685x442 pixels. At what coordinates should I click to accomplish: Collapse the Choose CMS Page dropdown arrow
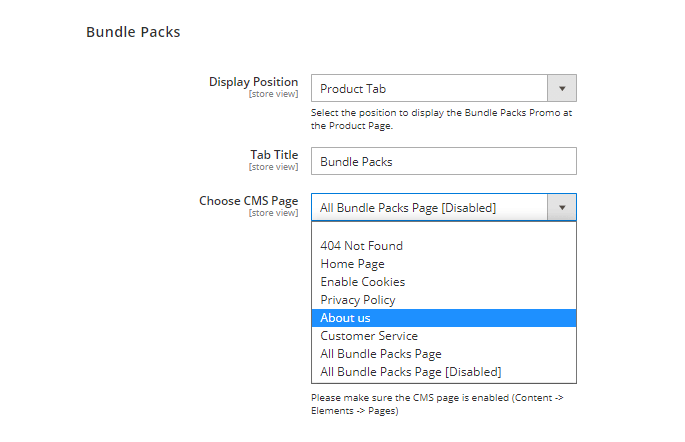[562, 208]
